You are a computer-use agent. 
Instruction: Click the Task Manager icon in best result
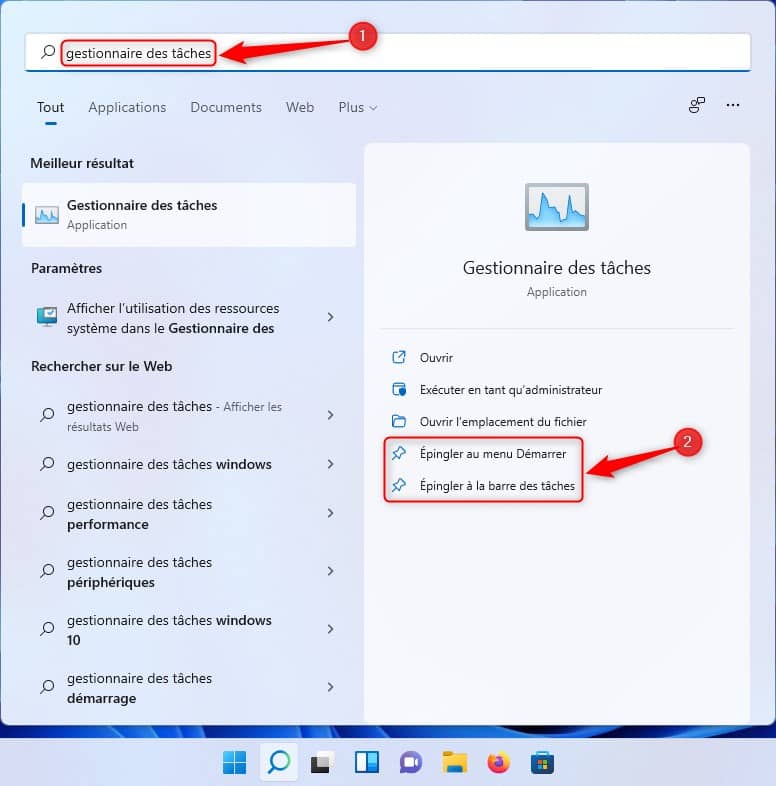(x=47, y=215)
